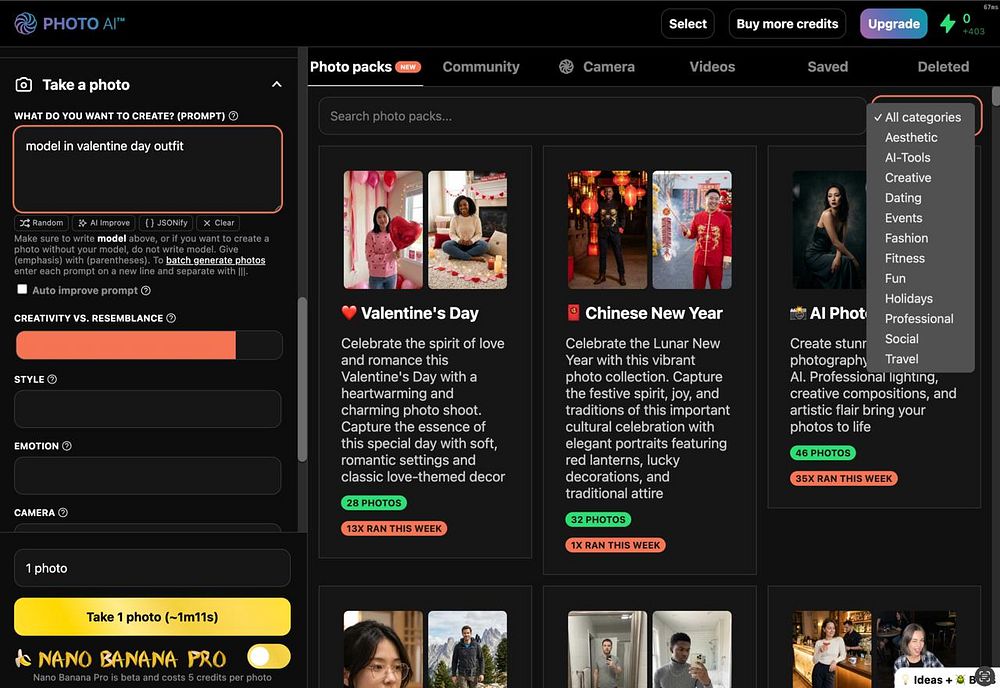This screenshot has height=688, width=1000.
Task: Choose Fashion category from the list
Action: tap(920, 238)
